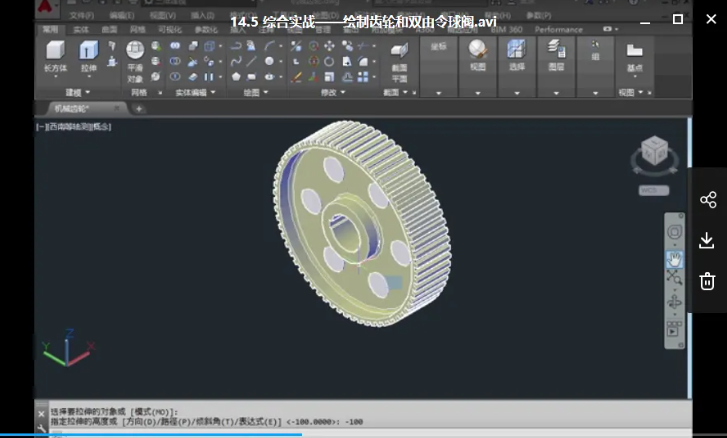Download the video using the download icon

coord(707,240)
